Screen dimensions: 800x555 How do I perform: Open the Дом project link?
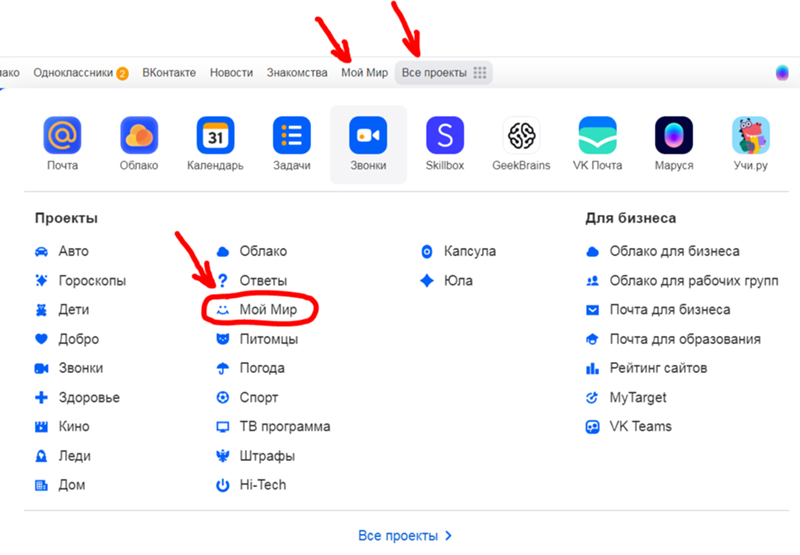point(71,485)
